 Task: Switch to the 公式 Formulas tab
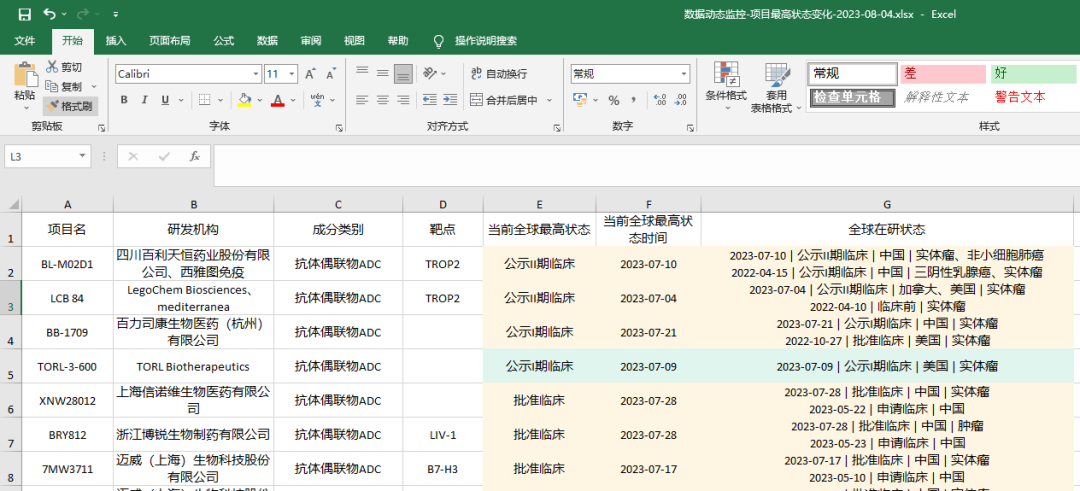pos(224,41)
